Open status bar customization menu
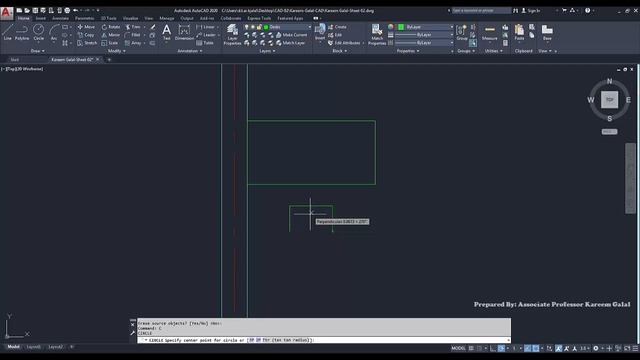 [635, 348]
